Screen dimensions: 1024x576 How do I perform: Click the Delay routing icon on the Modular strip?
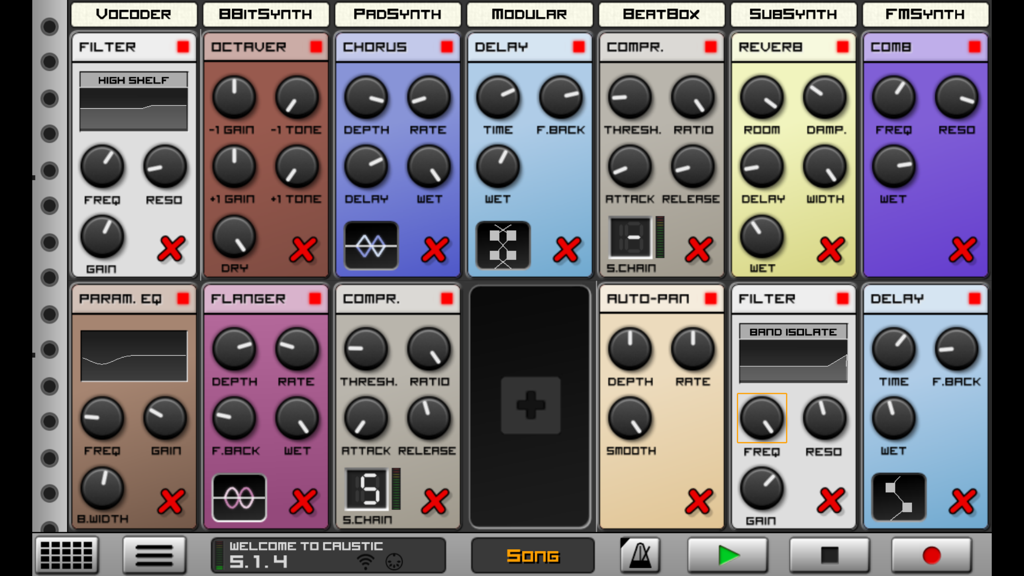tap(501, 243)
